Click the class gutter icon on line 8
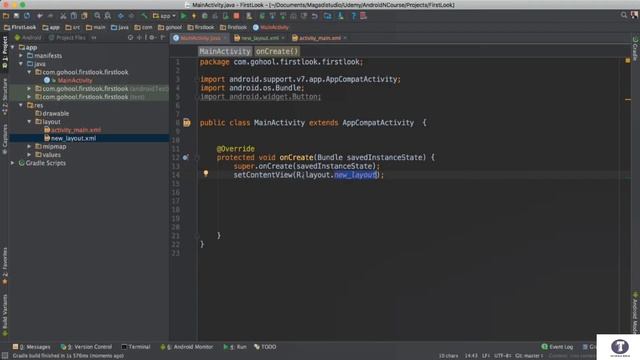The image size is (640, 360). [x=187, y=122]
